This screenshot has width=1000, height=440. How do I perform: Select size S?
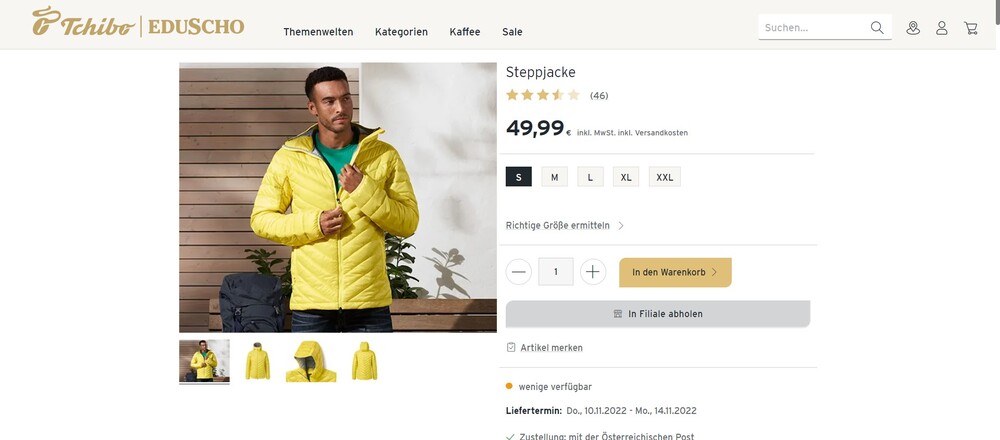coord(518,177)
